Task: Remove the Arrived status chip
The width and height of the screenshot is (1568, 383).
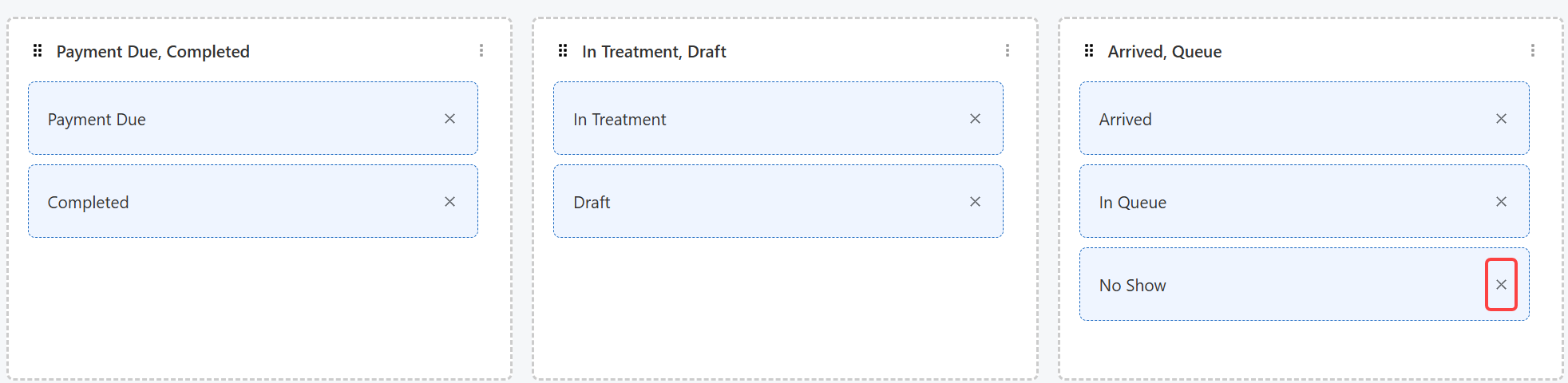Action: point(1501,119)
